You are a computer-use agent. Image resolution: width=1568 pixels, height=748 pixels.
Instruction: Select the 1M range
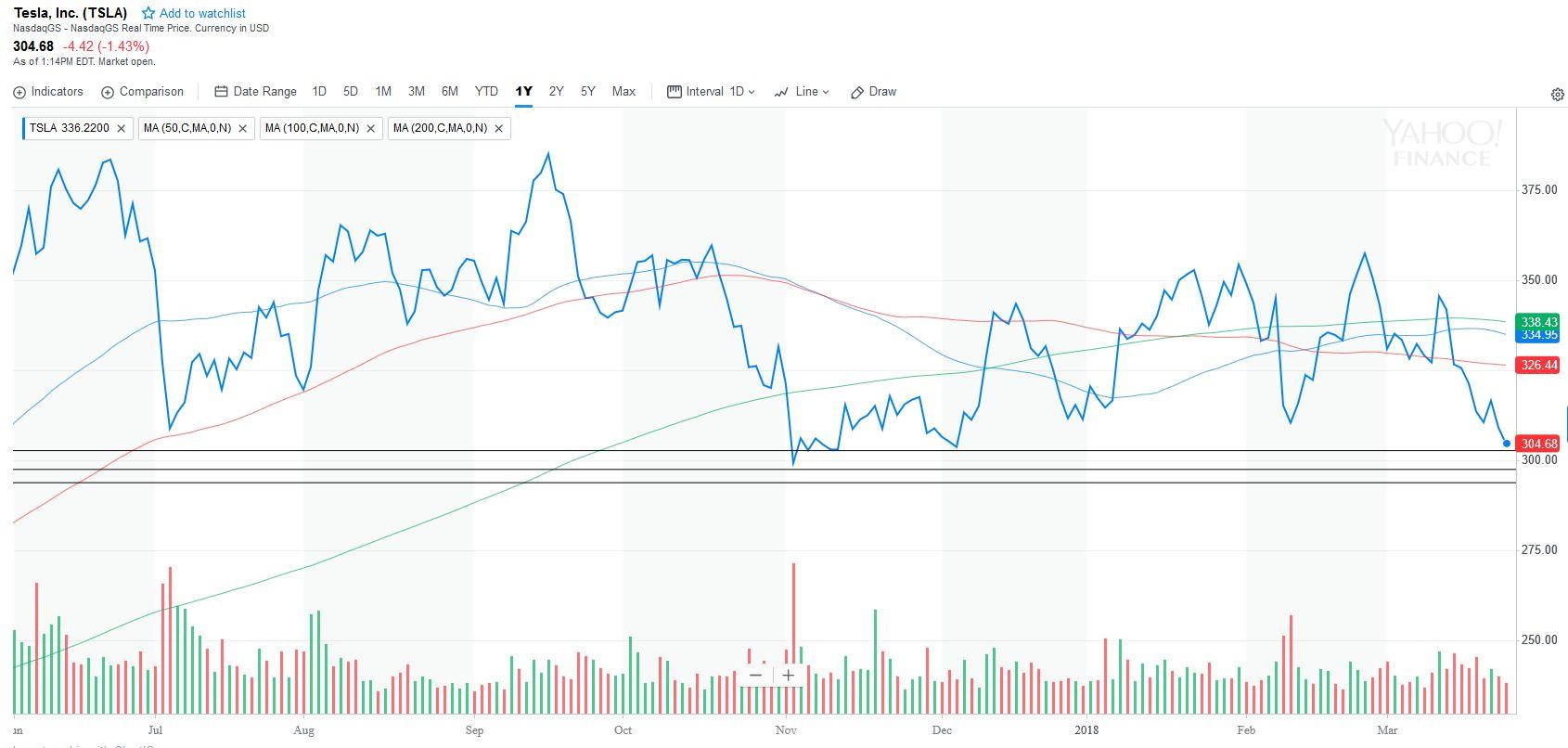(x=383, y=92)
